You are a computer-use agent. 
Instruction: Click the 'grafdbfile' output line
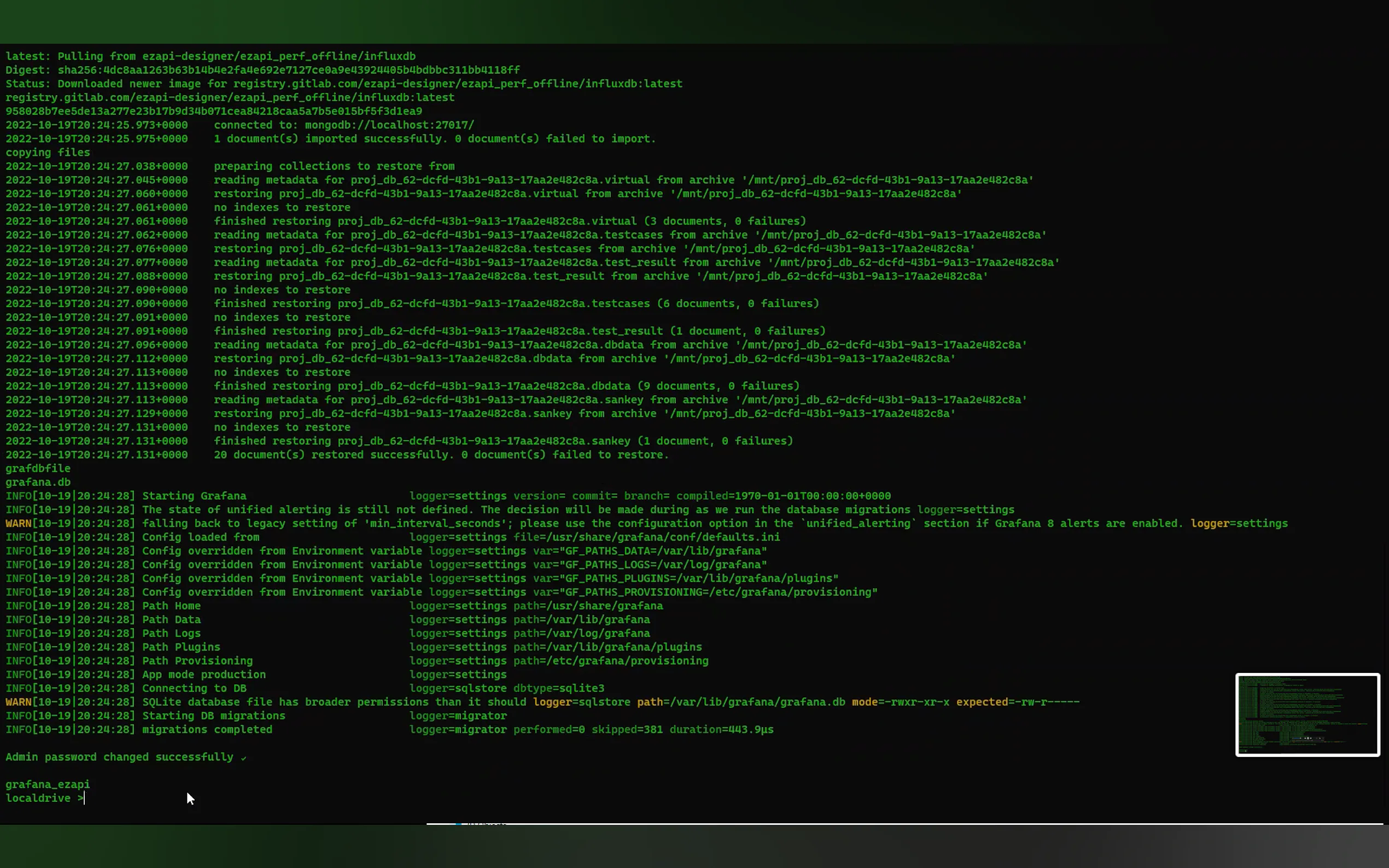[38, 468]
